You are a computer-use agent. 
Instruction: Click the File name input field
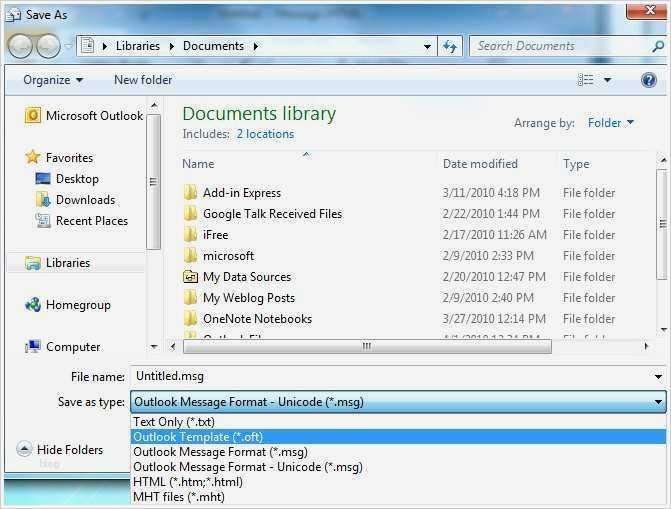(x=392, y=376)
